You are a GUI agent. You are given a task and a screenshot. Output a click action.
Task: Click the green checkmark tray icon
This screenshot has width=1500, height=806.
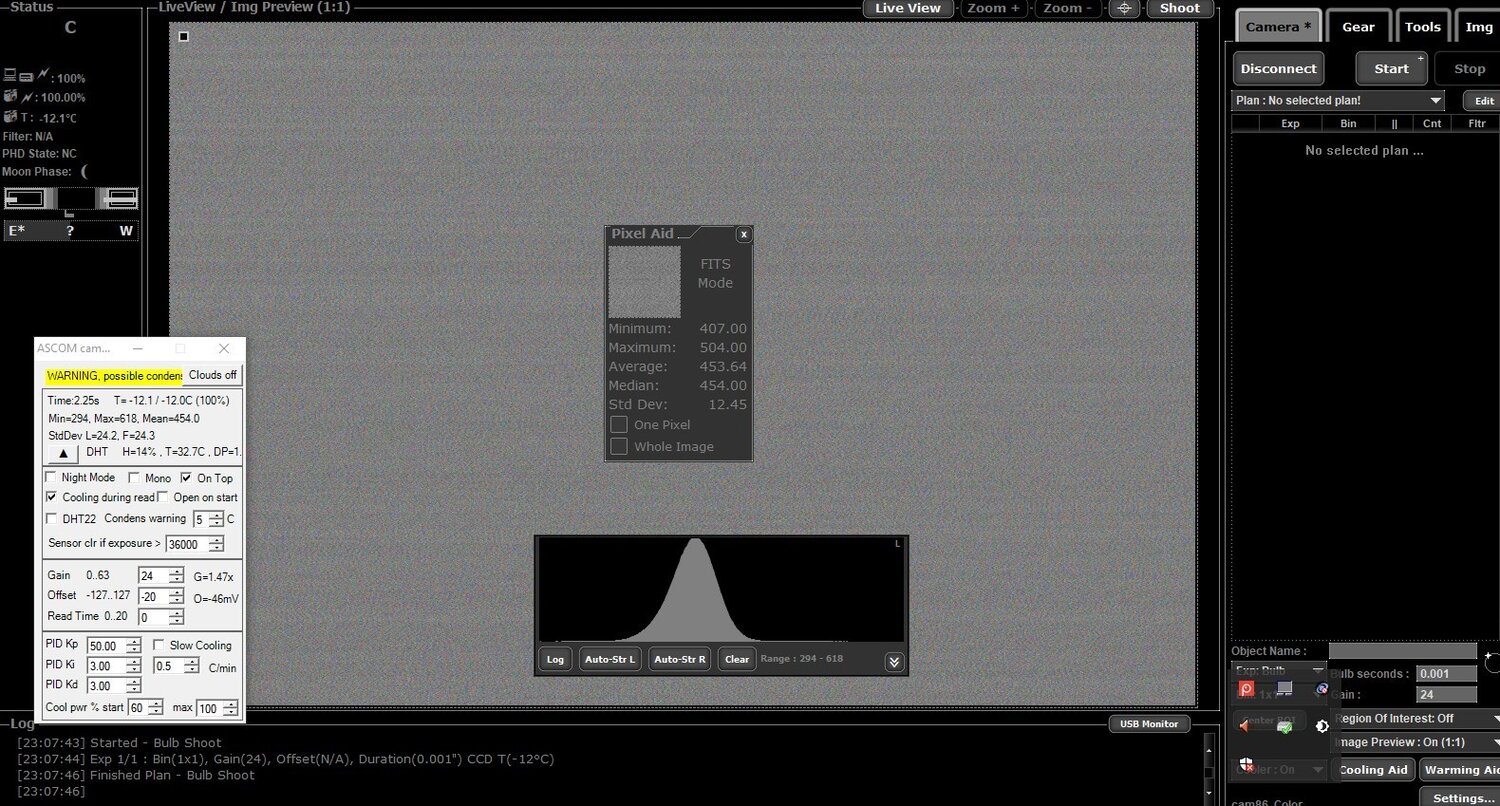point(1285,727)
